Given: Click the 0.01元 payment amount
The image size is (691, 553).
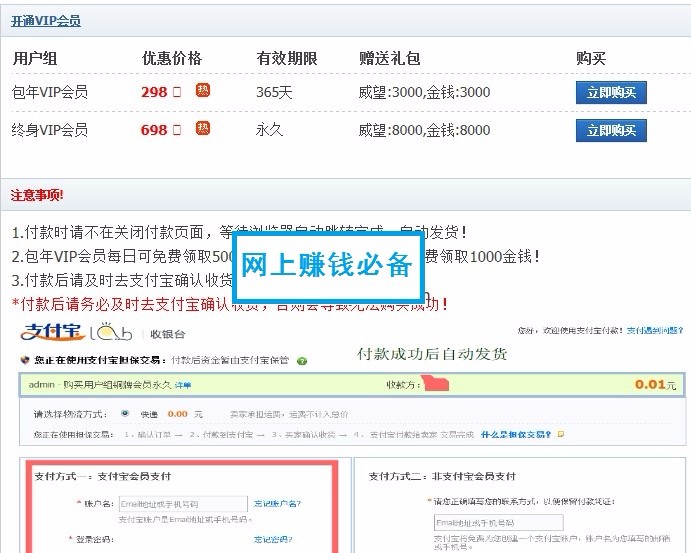Looking at the screenshot, I should (655, 385).
